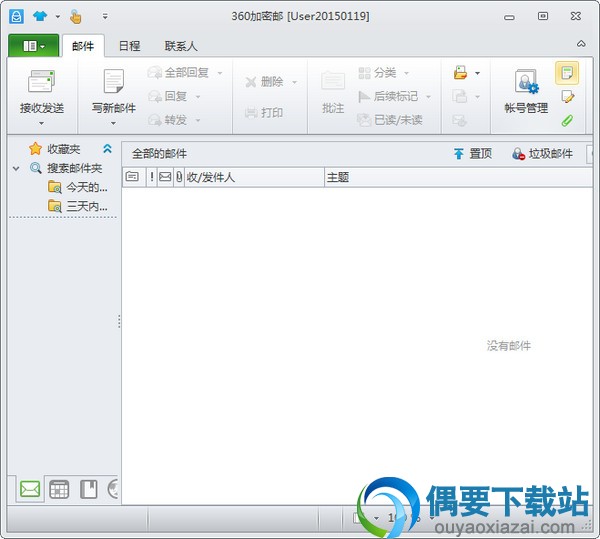Viewport: 600px width, 539px height.
Task: Click 全部回复 reply-all button
Action: click(178, 73)
